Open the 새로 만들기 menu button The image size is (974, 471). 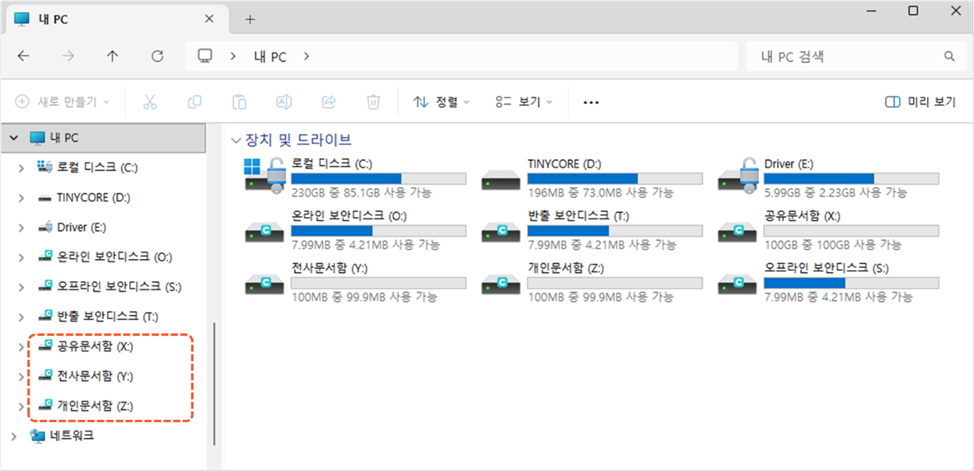click(x=62, y=102)
